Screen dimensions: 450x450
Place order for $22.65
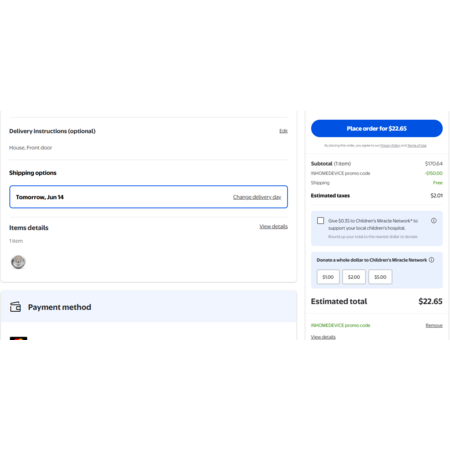(x=377, y=128)
